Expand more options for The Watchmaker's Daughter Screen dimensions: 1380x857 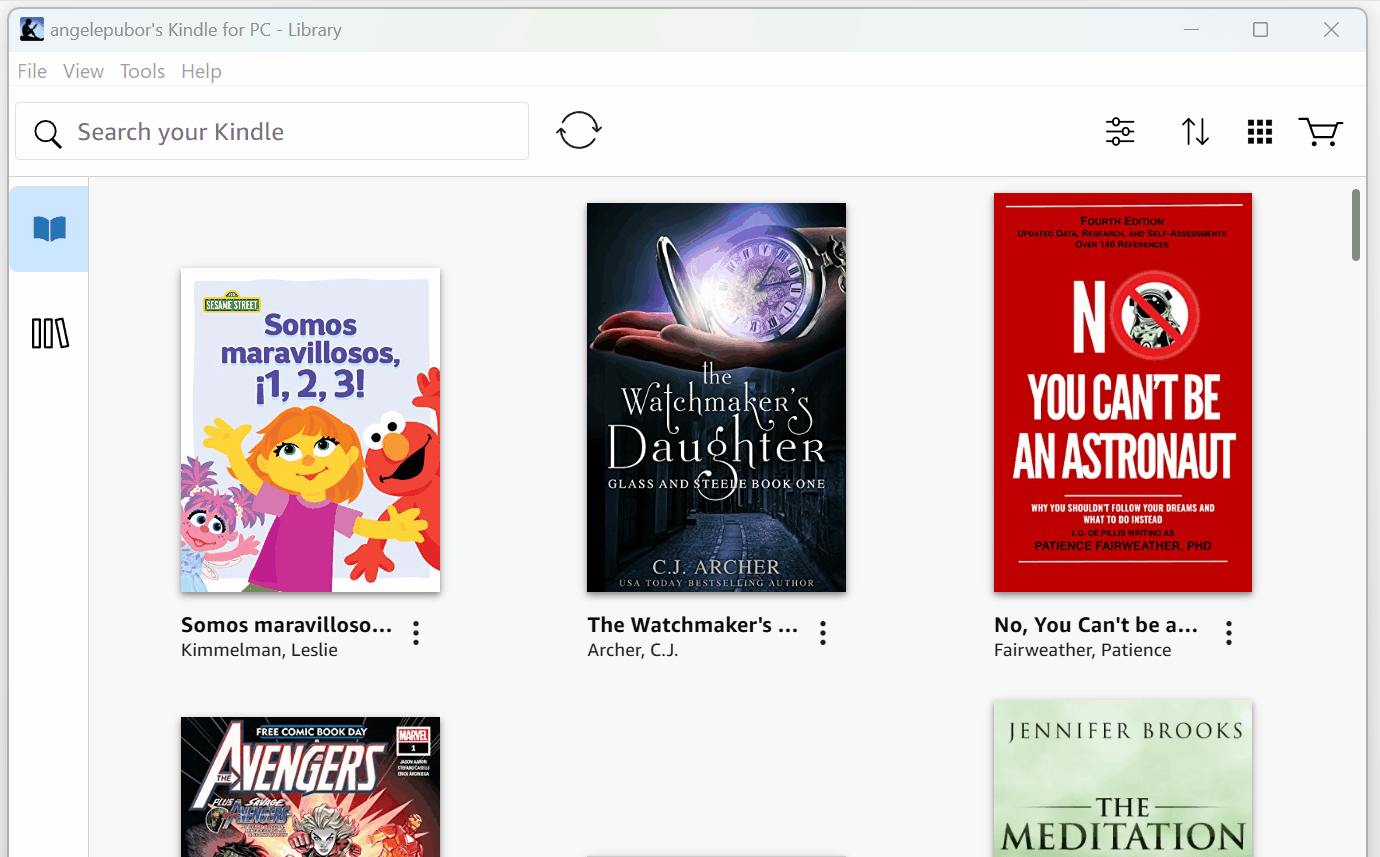click(x=823, y=633)
